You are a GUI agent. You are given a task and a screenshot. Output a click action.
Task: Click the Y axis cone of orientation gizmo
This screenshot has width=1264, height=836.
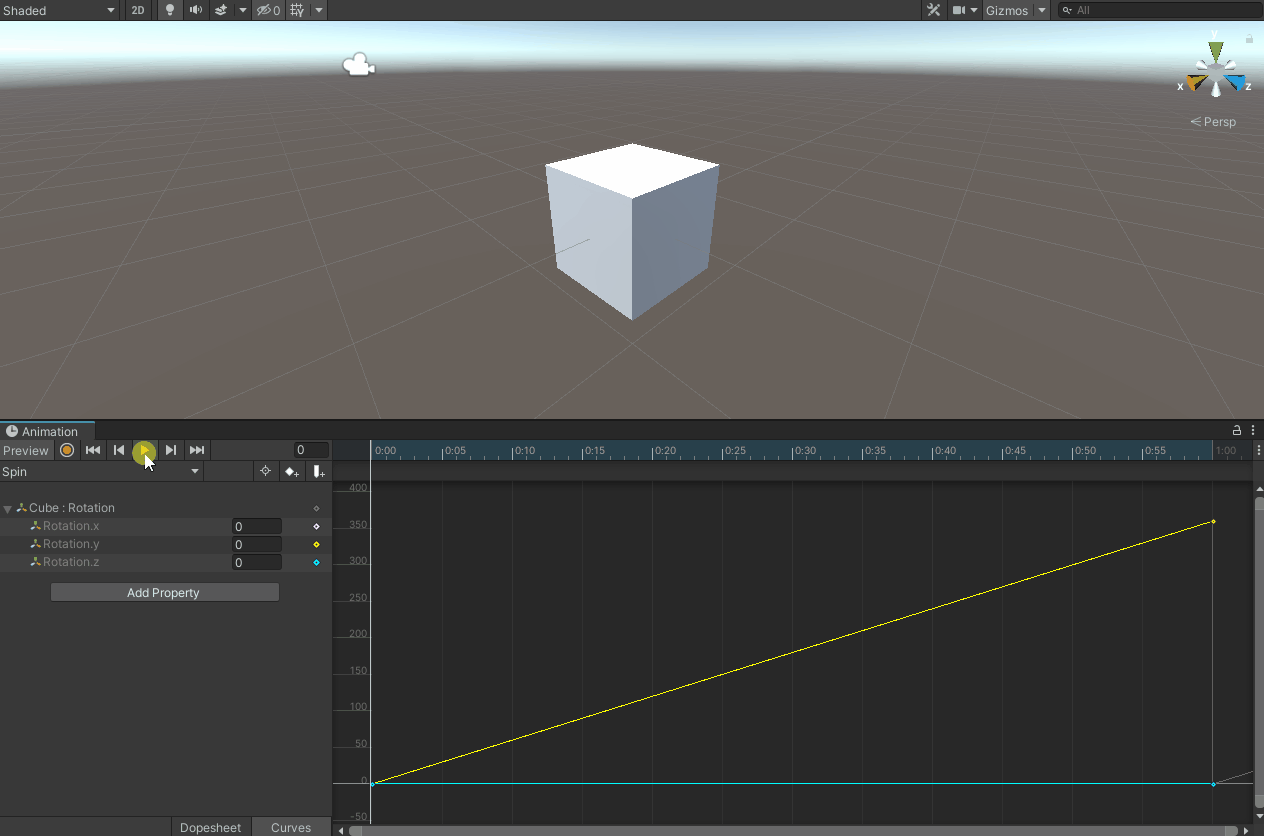tap(1215, 50)
